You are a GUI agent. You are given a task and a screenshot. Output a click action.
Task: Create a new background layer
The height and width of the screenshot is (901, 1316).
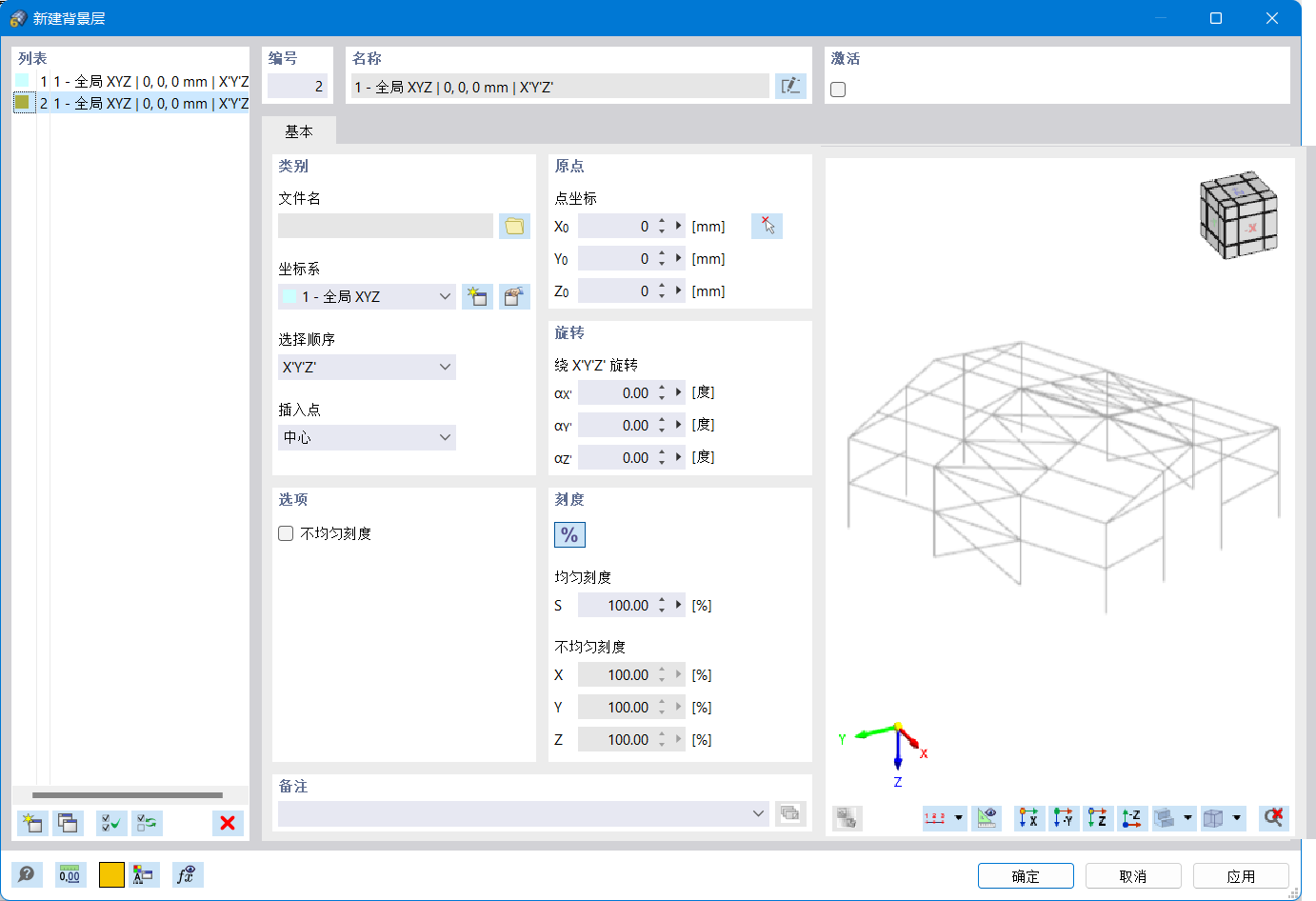point(31,823)
